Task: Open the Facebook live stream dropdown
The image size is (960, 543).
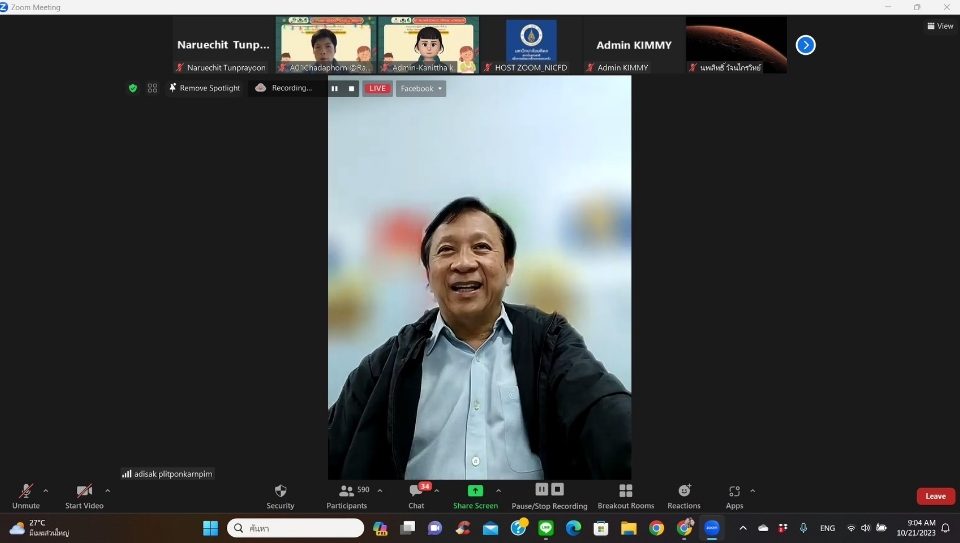Action: tap(421, 89)
